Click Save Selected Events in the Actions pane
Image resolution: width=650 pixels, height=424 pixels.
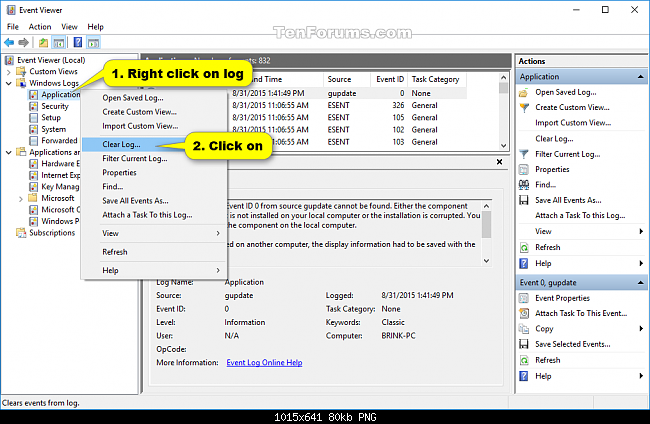pyautogui.click(x=573, y=345)
